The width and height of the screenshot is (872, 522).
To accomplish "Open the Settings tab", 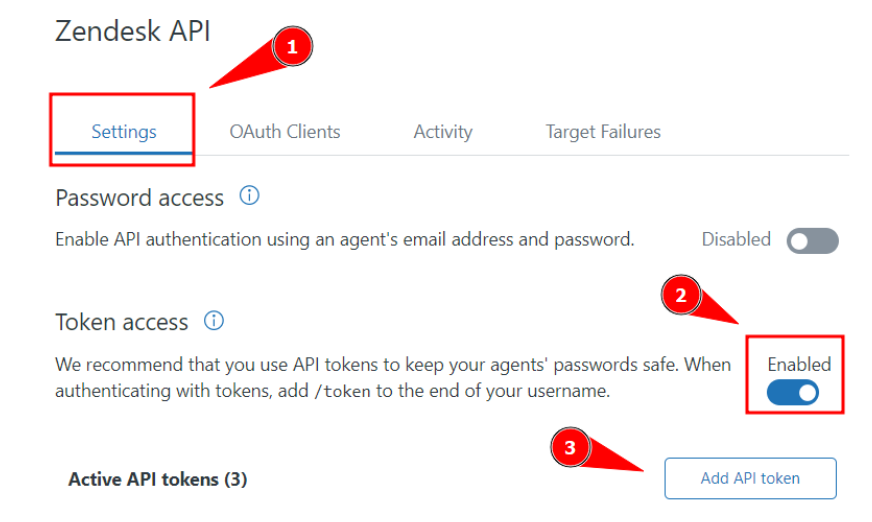I will click(124, 131).
